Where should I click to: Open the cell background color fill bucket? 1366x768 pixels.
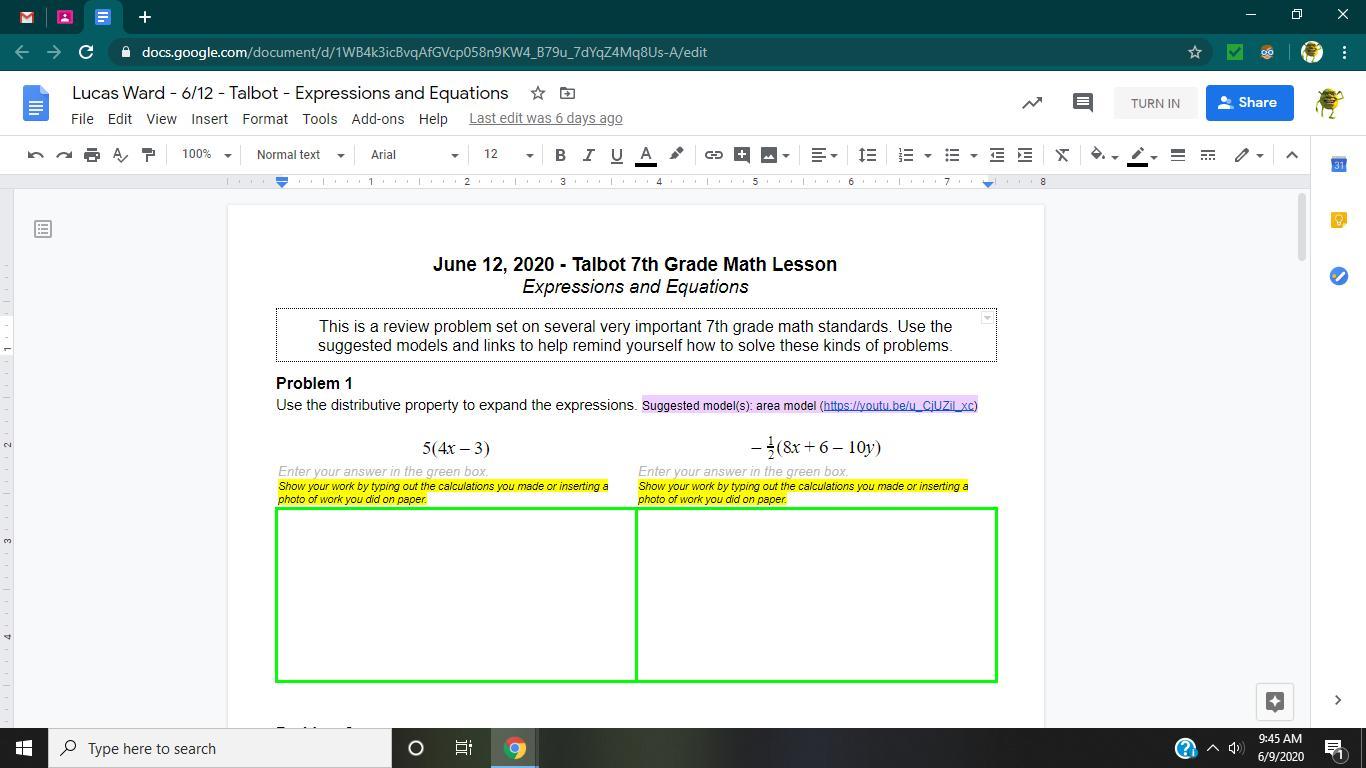click(x=1103, y=155)
